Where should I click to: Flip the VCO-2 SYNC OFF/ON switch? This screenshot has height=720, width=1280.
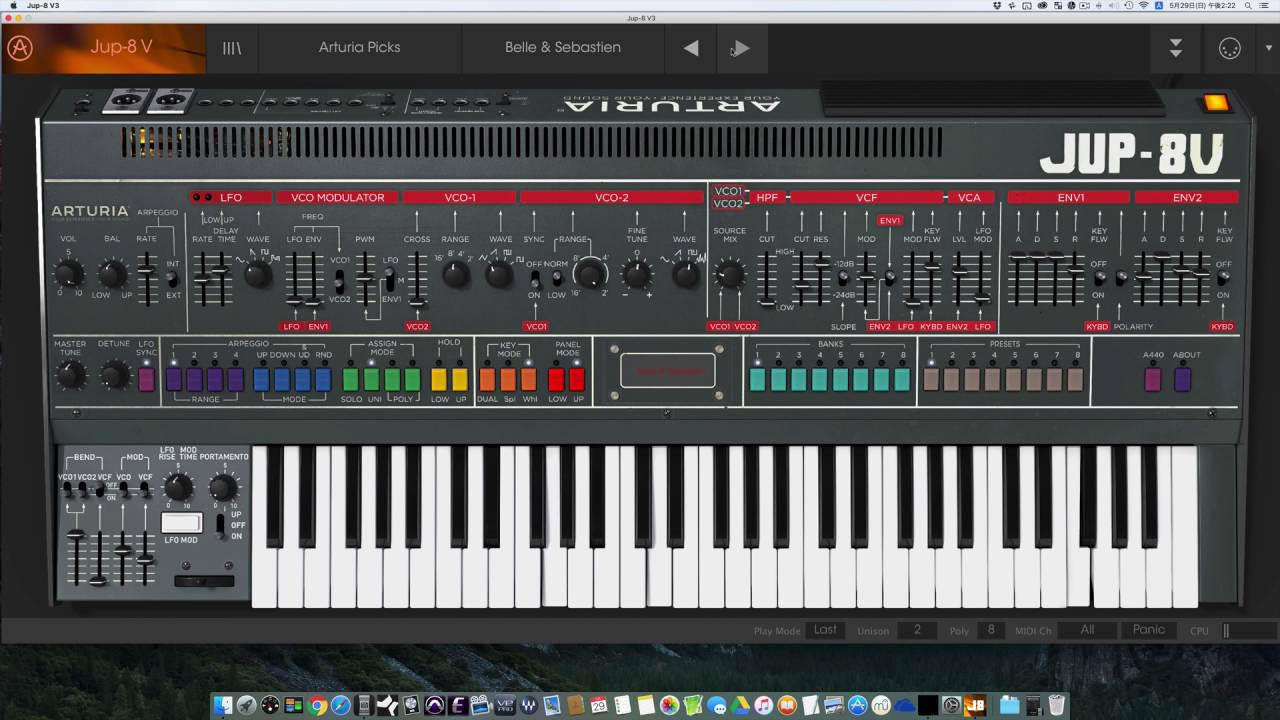tap(534, 279)
